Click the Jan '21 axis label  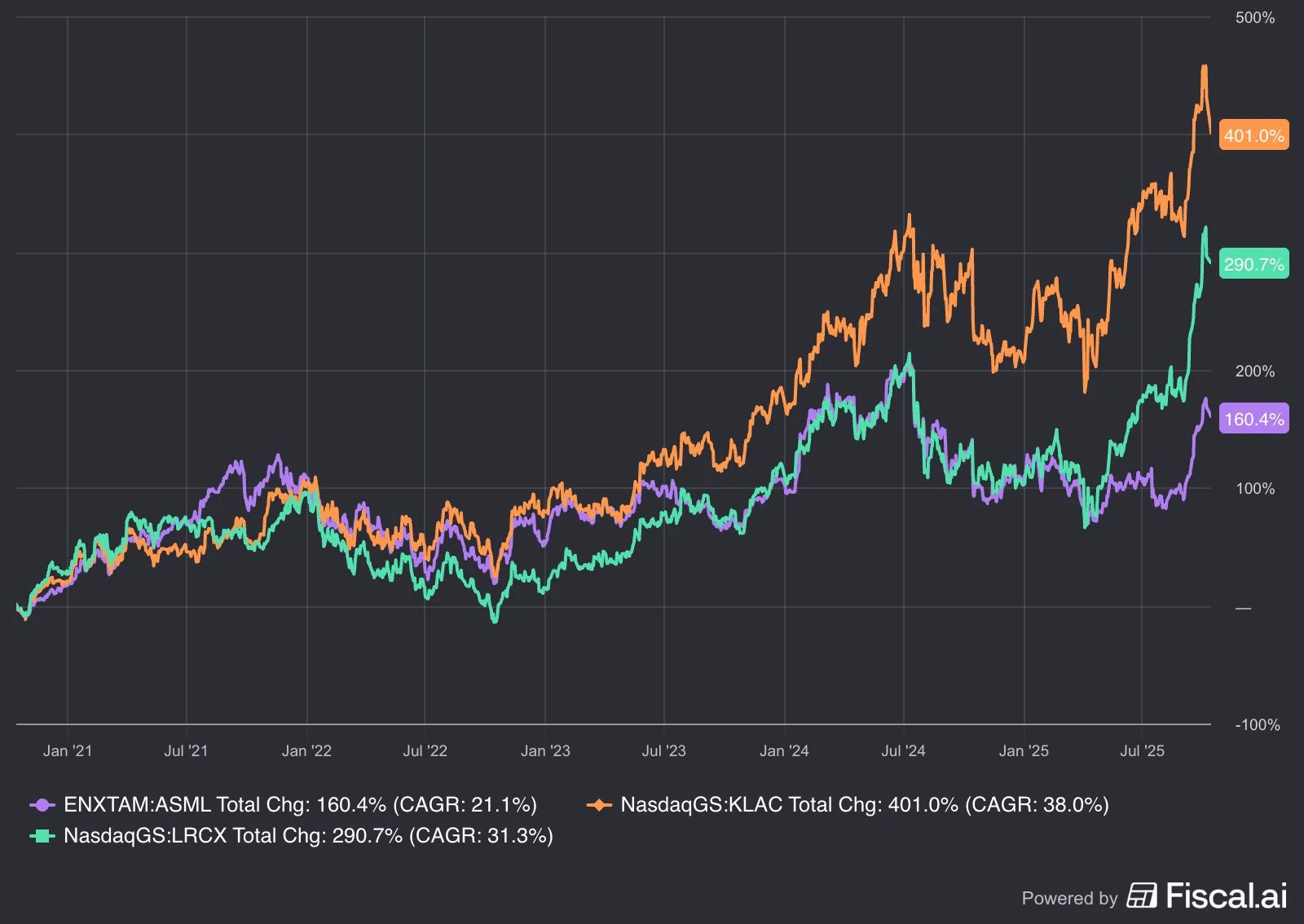68,750
